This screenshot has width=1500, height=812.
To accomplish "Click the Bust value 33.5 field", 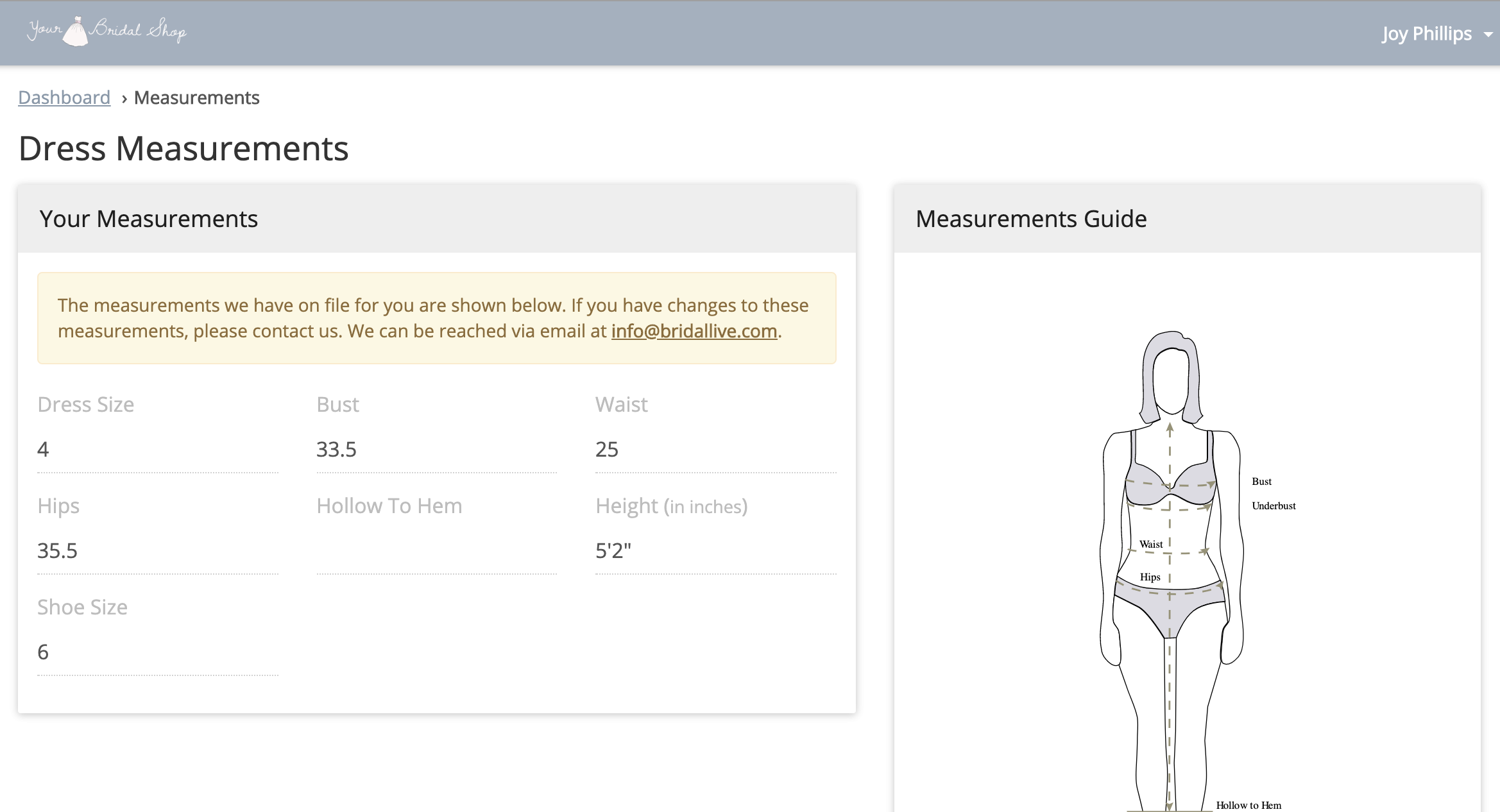I will (436, 450).
